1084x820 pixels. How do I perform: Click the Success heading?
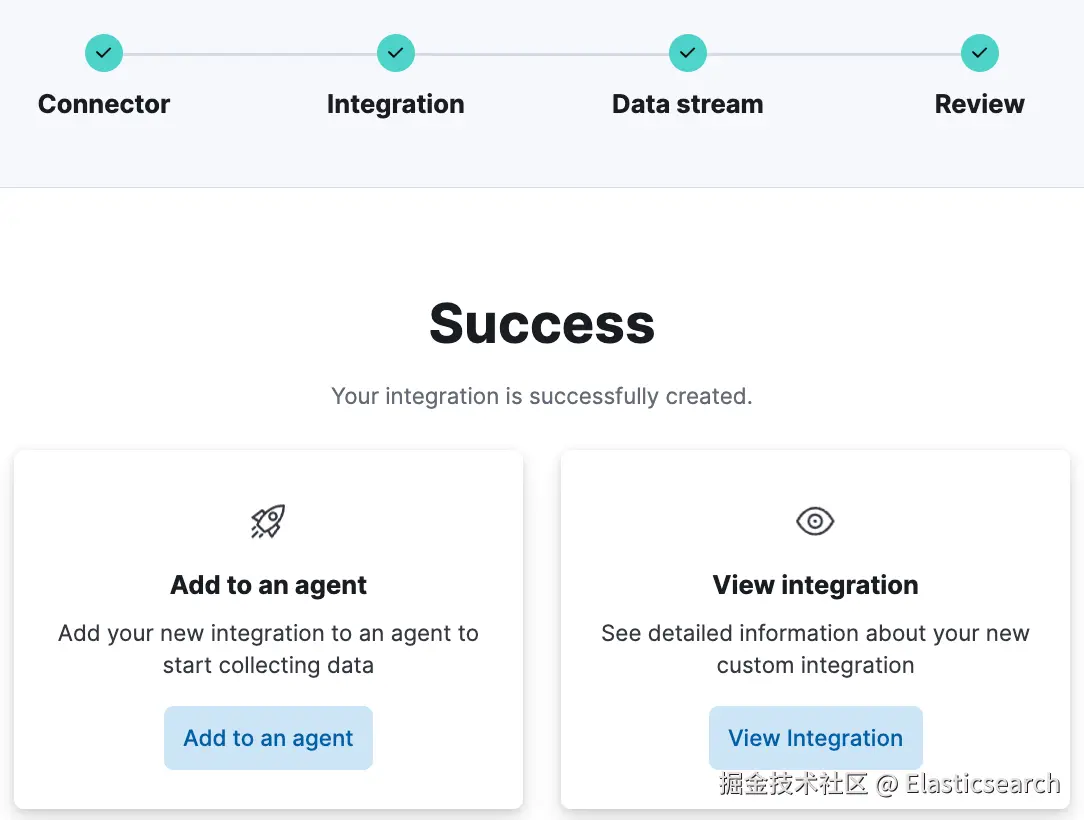pyautogui.click(x=542, y=324)
